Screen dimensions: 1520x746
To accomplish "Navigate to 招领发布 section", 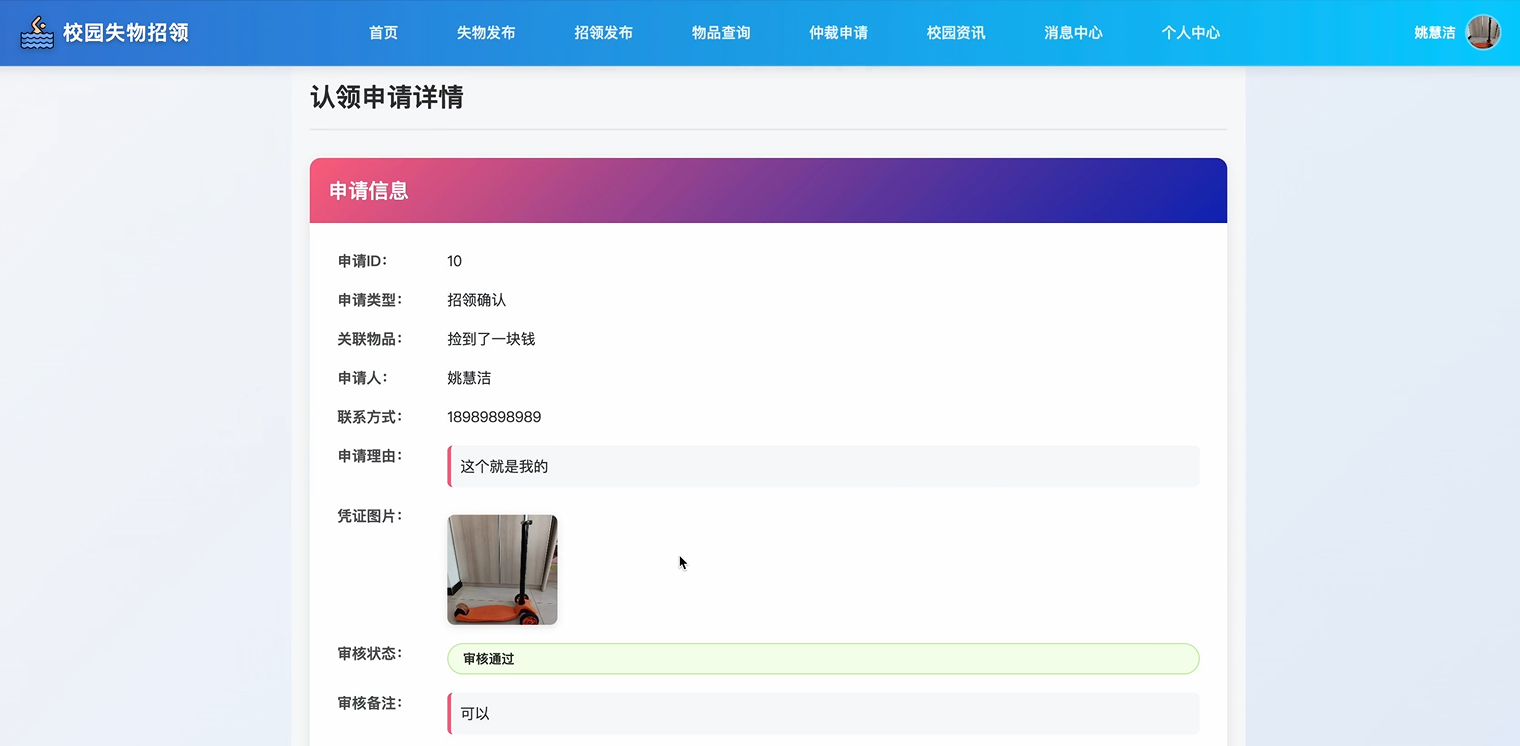I will pos(604,32).
